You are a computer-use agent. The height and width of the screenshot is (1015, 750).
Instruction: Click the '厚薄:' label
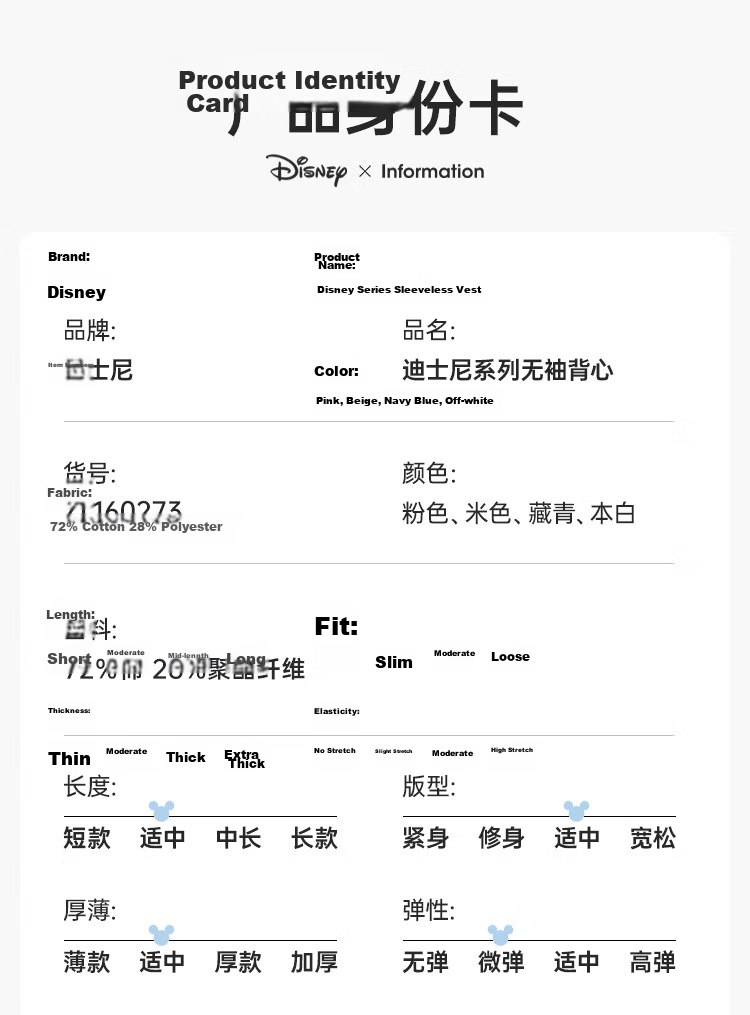90,910
